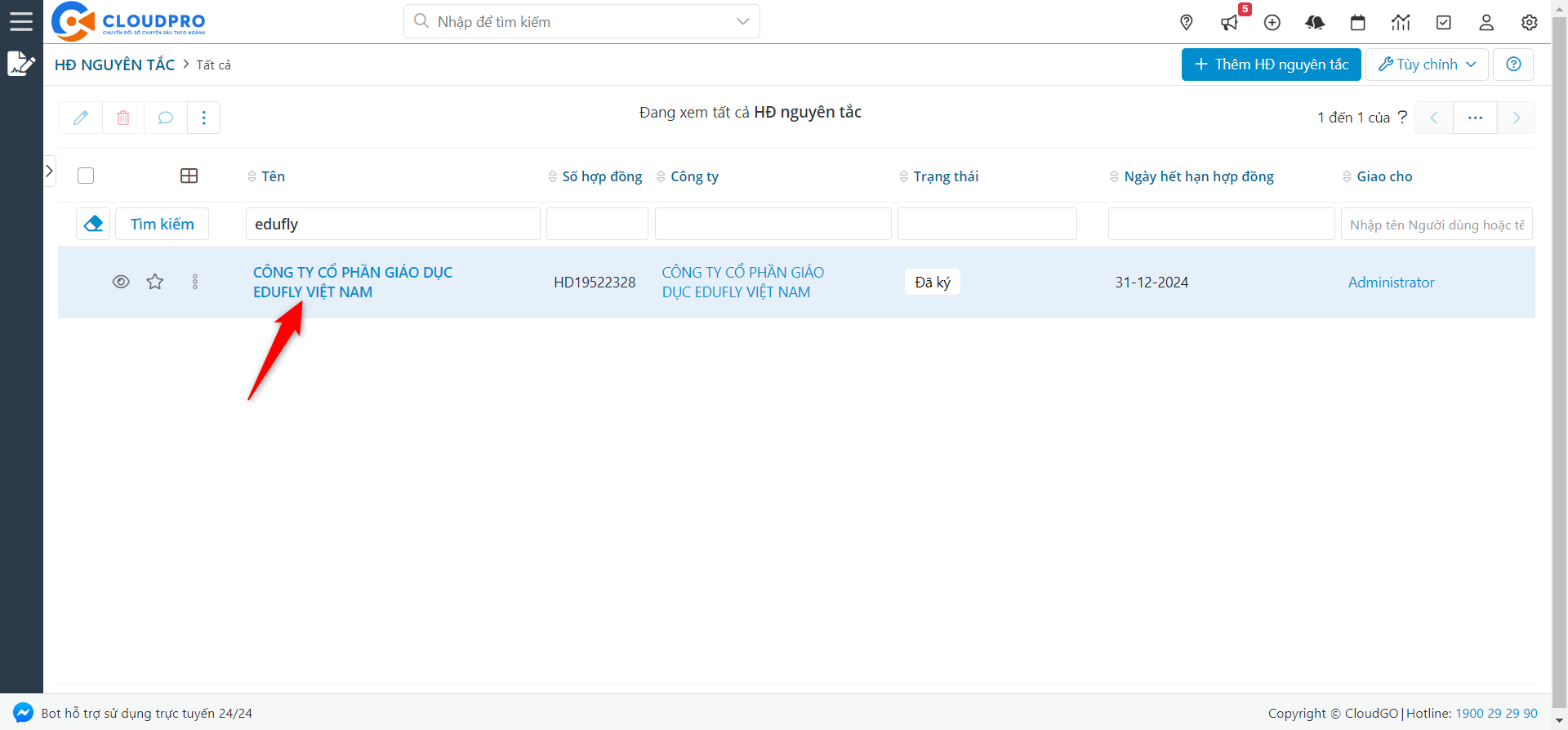Click the help question mark button
The width and height of the screenshot is (1568, 730).
tap(1513, 65)
